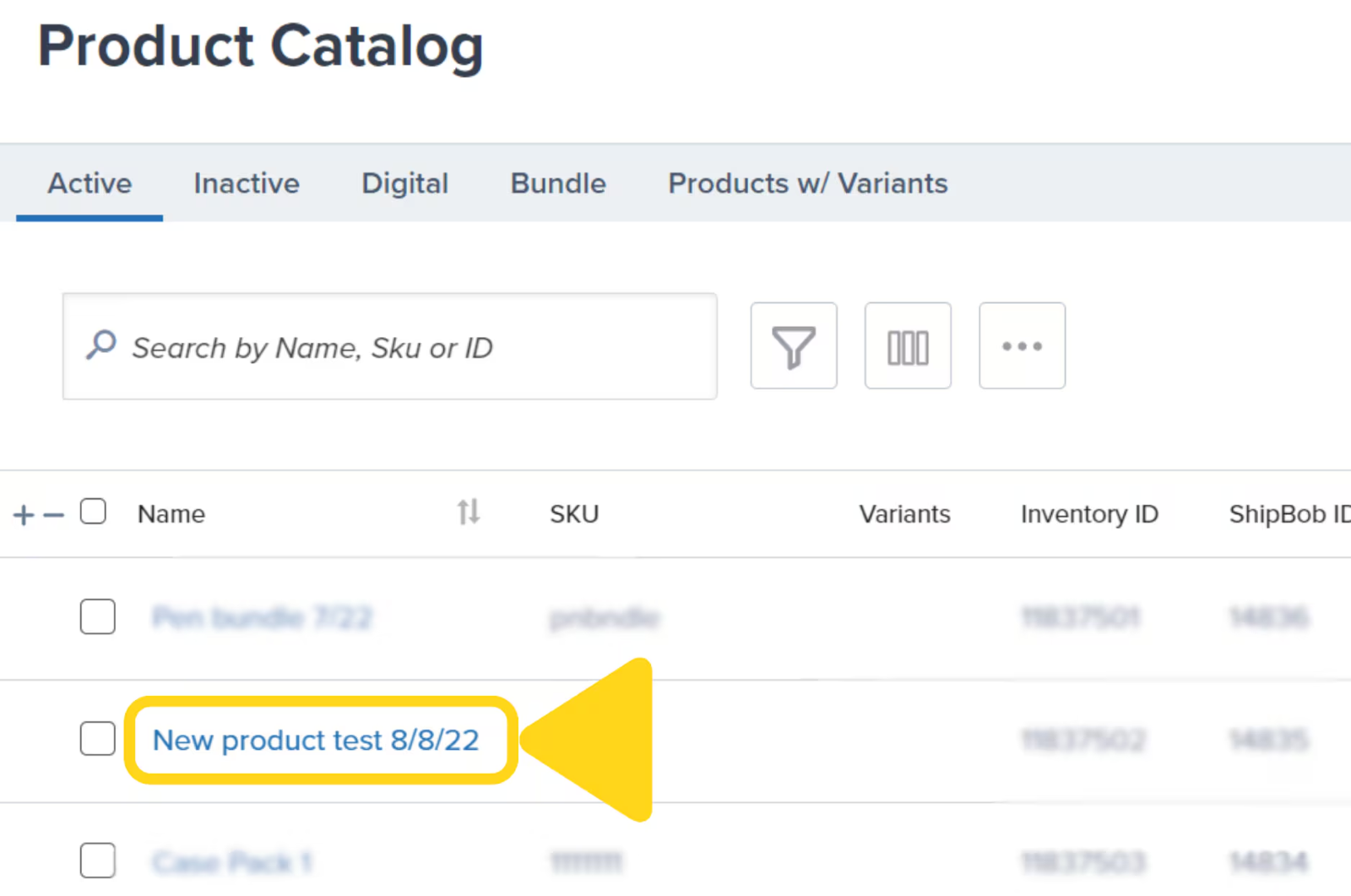Click the Variants column header
Screen dimensions: 1351x896
tap(904, 513)
